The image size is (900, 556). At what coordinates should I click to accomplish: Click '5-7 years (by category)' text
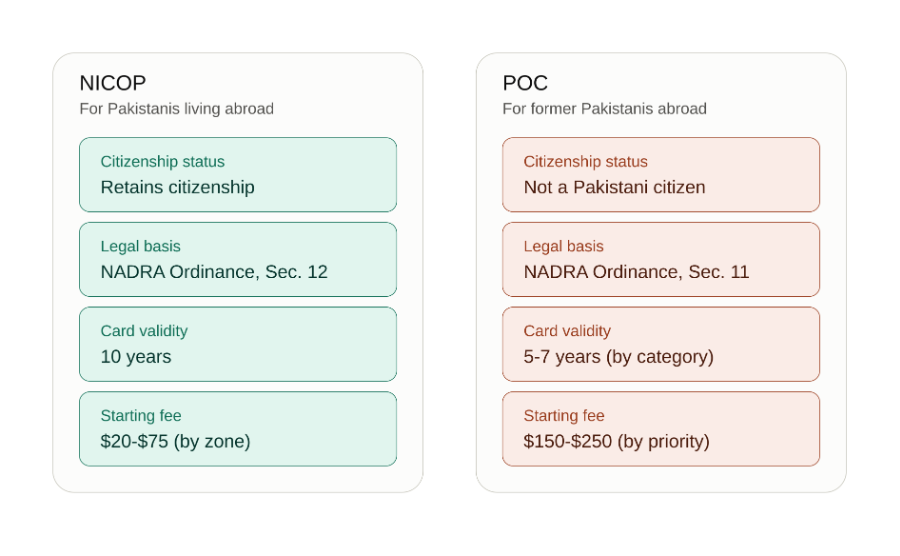point(619,357)
